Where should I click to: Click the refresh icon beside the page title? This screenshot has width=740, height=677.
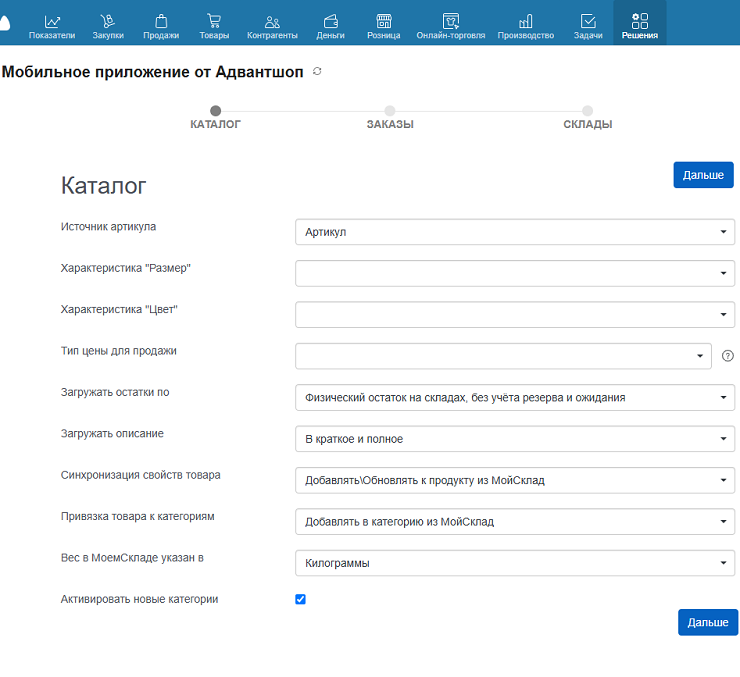317,71
